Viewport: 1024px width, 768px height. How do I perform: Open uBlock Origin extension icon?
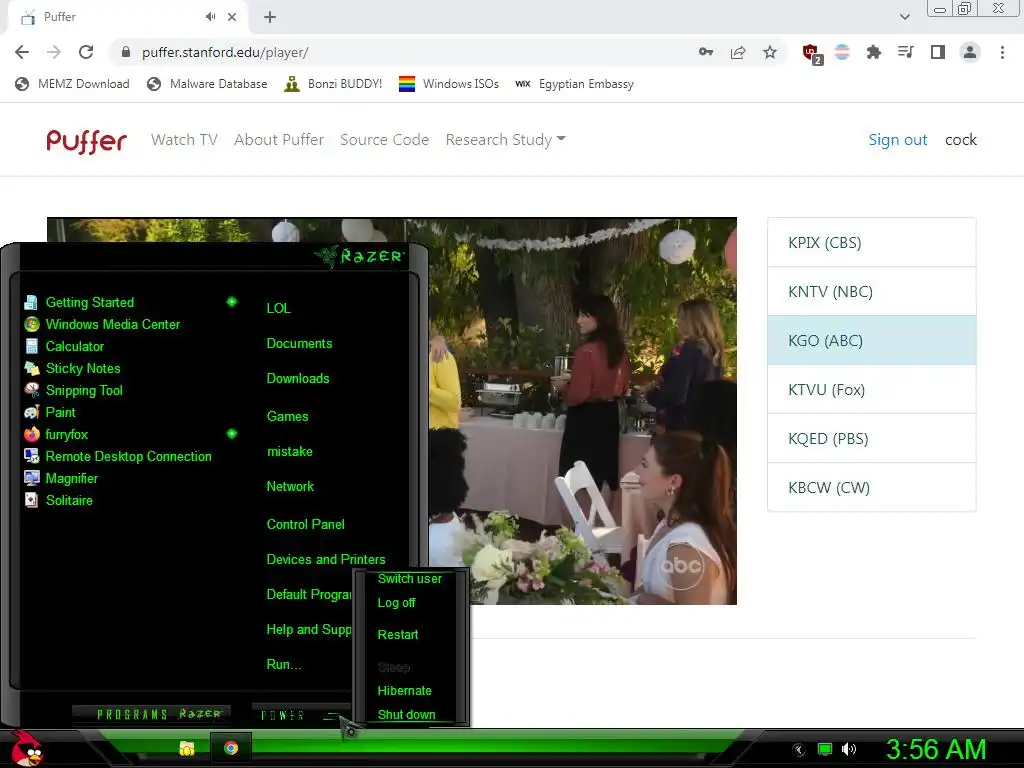(812, 53)
